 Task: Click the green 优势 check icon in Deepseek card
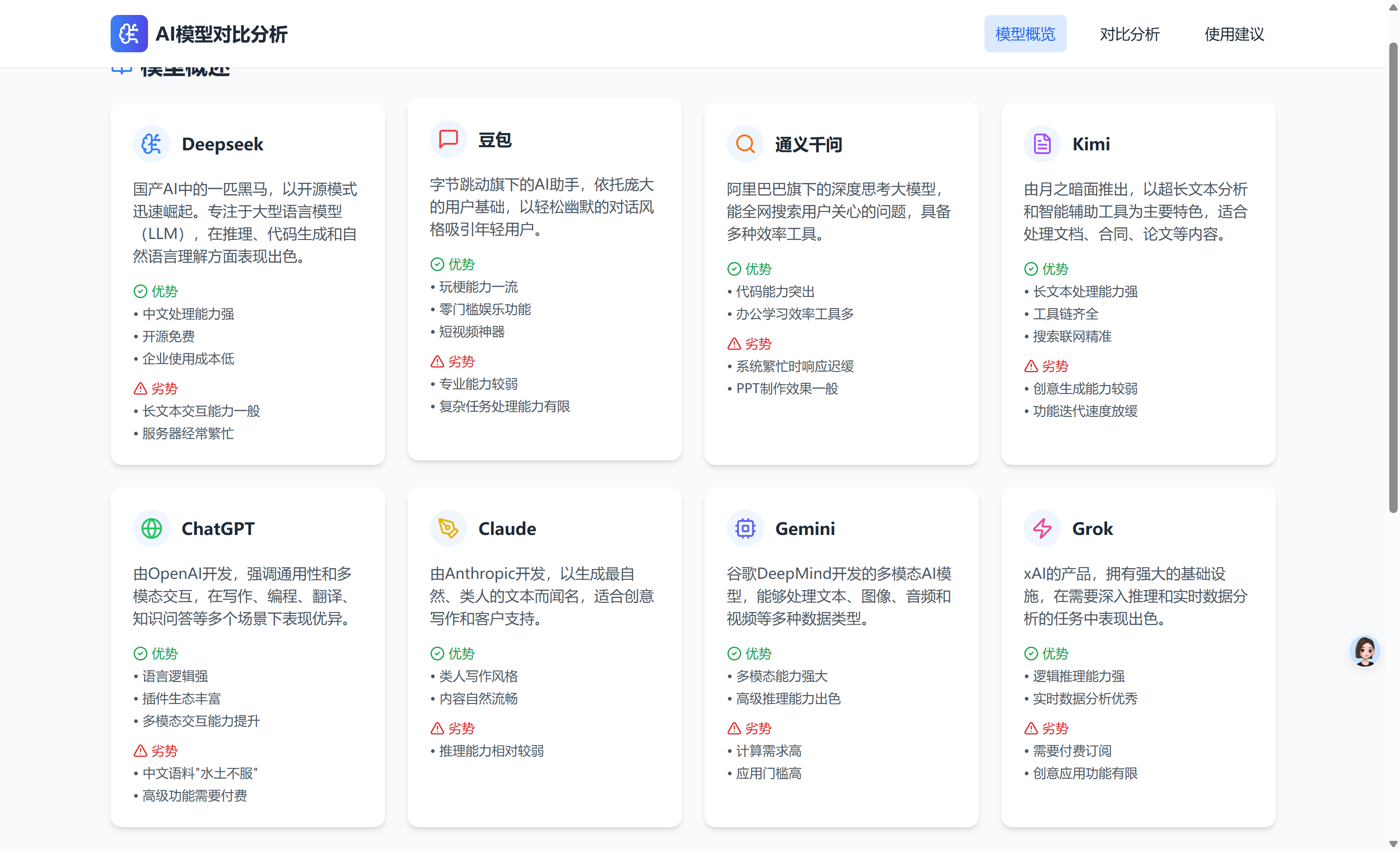click(141, 291)
